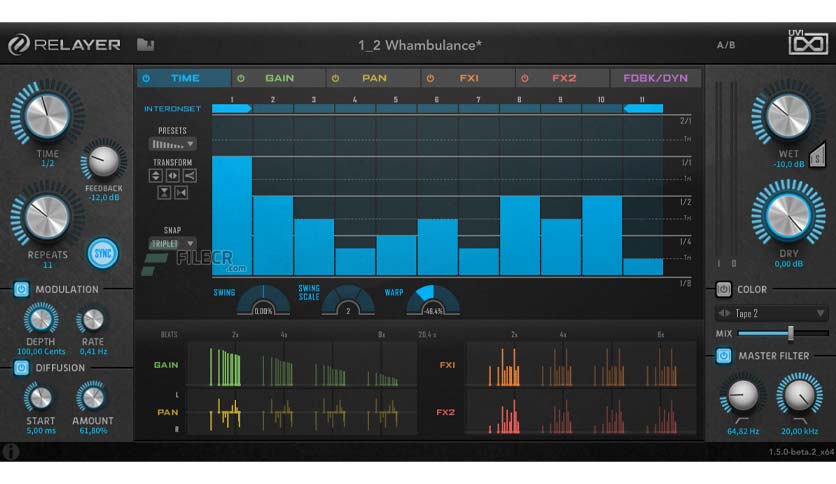Open the Snap Triplet dropdown
The width and height of the screenshot is (836, 484).
click(x=172, y=244)
